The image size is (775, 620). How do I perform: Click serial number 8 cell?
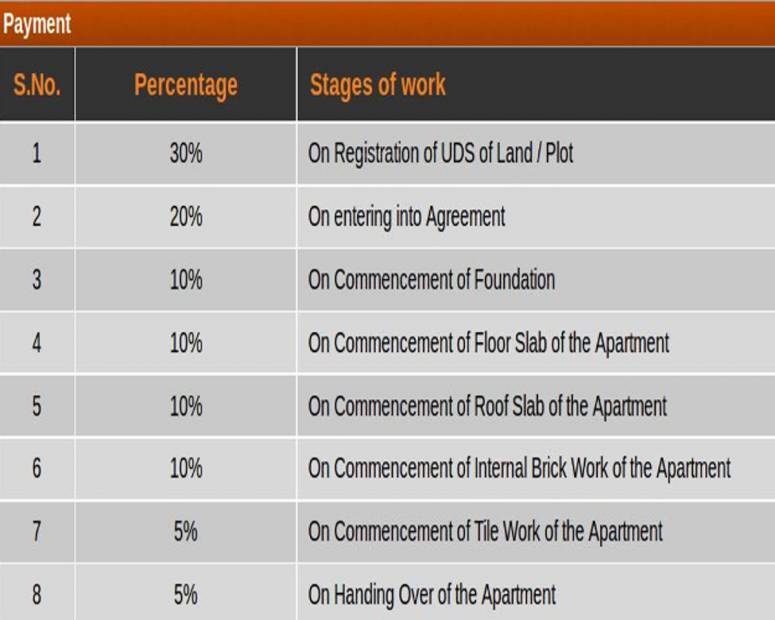point(37,595)
